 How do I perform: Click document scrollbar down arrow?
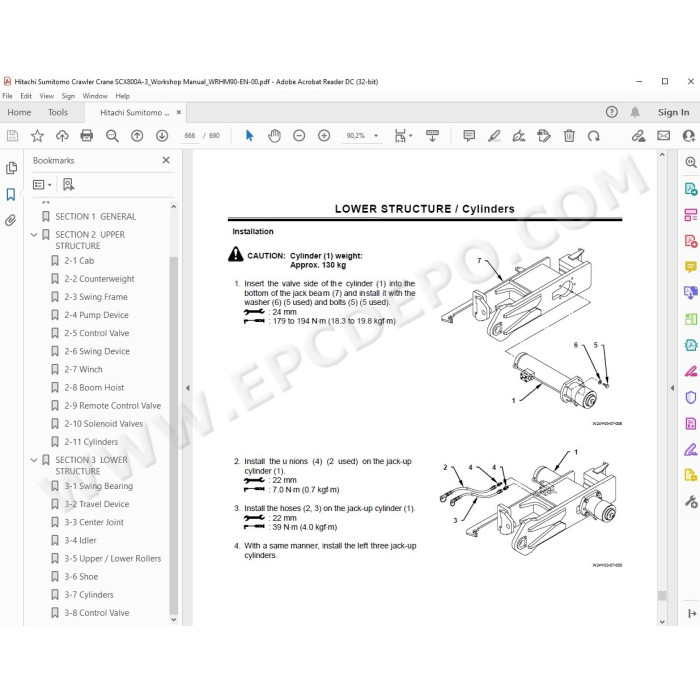tap(662, 621)
